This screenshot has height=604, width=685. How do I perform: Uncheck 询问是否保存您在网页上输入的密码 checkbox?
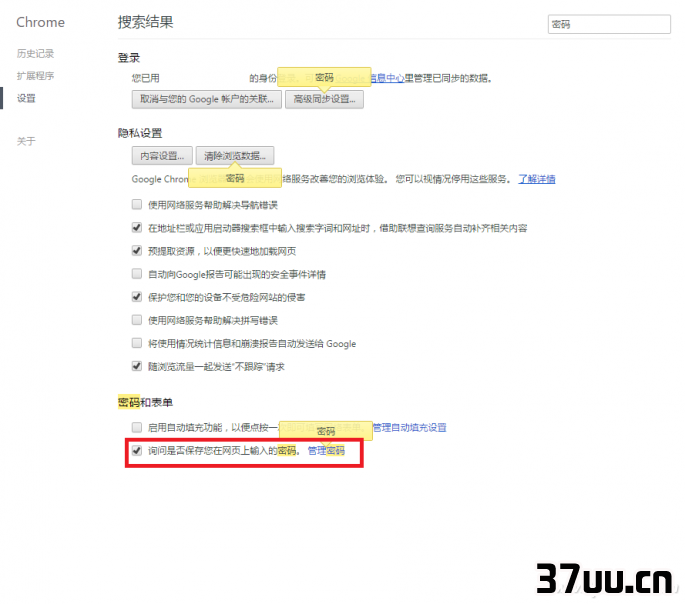(x=137, y=450)
